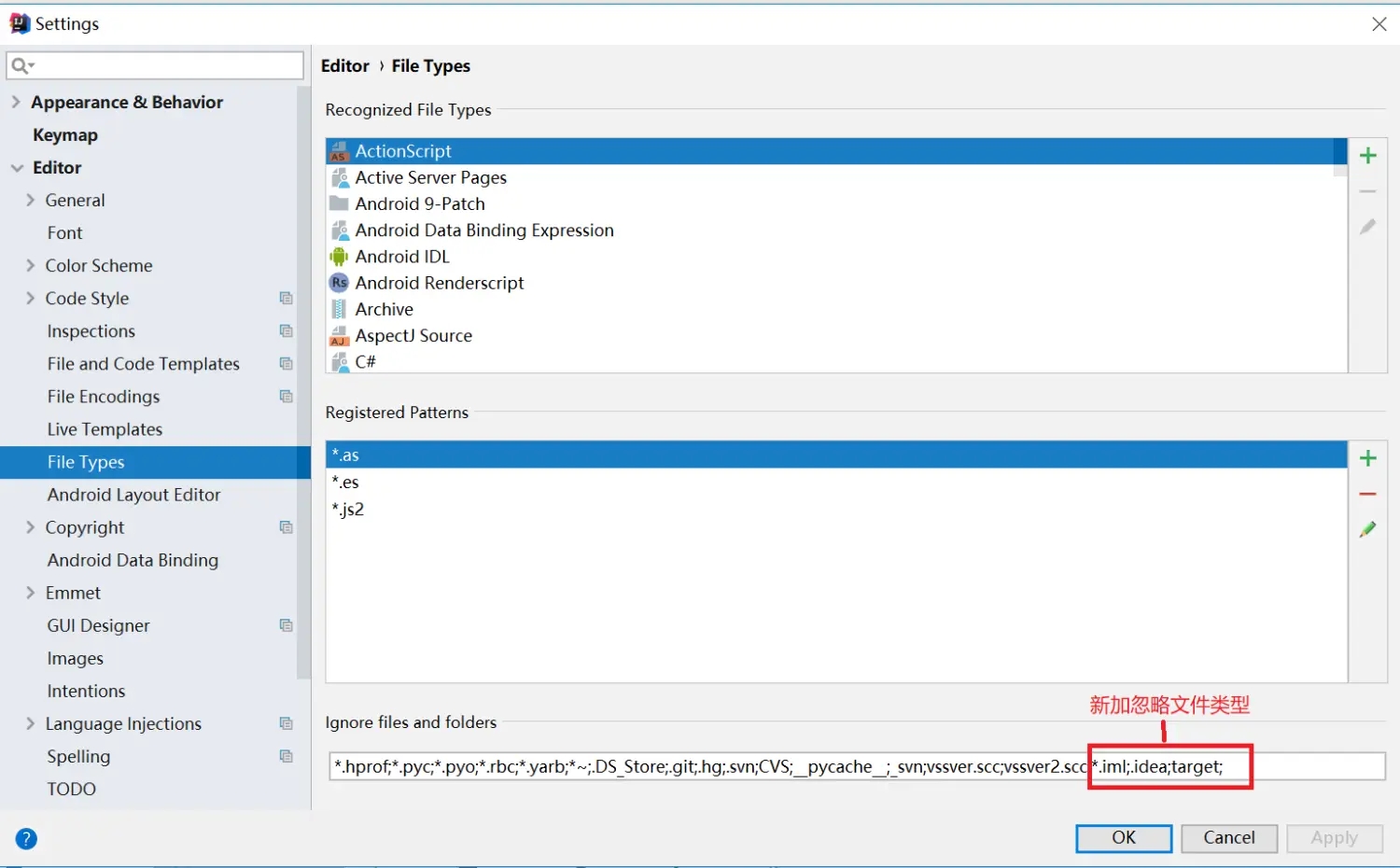The height and width of the screenshot is (868, 1400).
Task: Collapse the Editor section
Action: pyautogui.click(x=17, y=168)
